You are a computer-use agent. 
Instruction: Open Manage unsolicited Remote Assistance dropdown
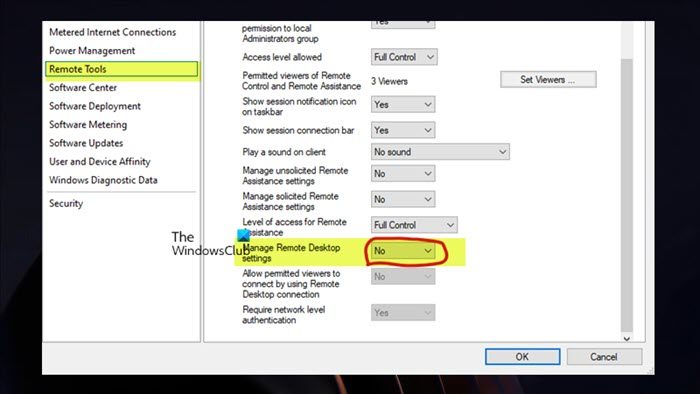(403, 174)
